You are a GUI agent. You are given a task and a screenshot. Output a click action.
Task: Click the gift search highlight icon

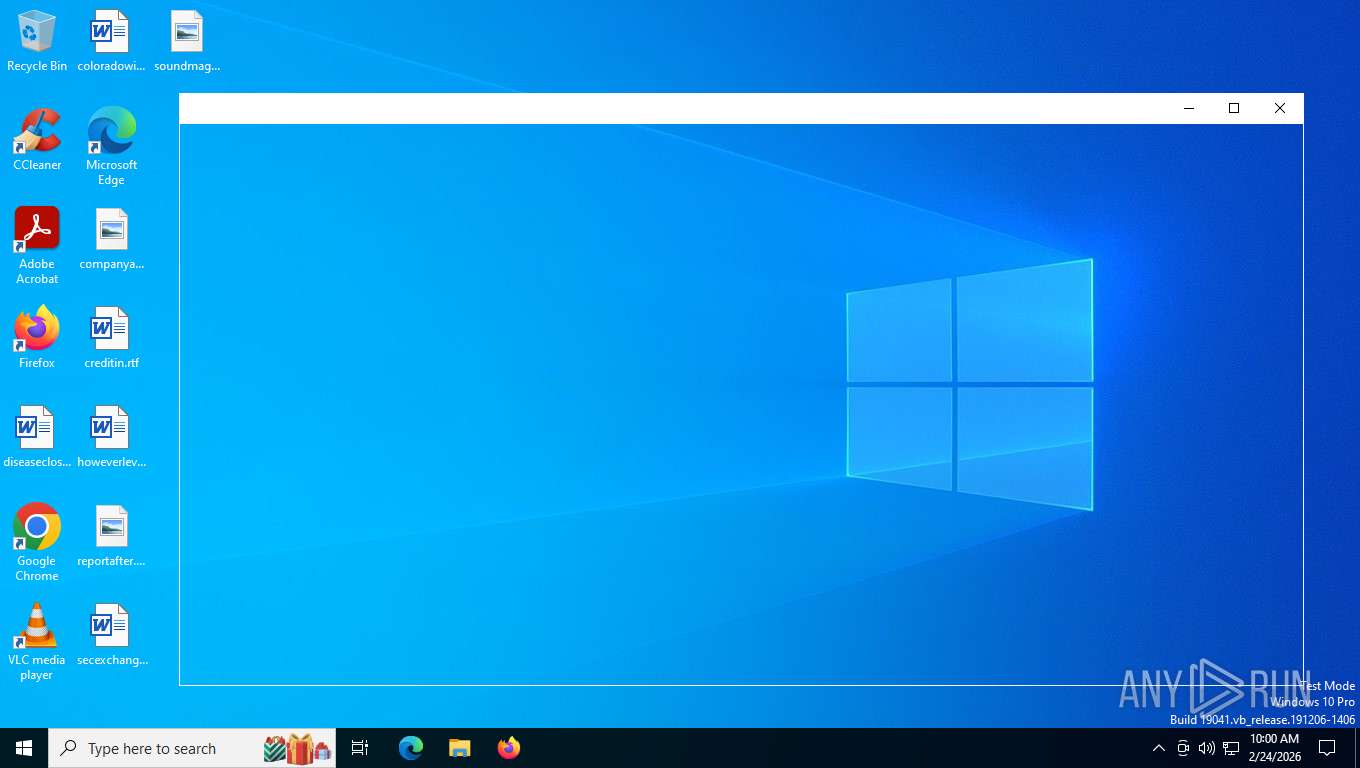point(297,748)
